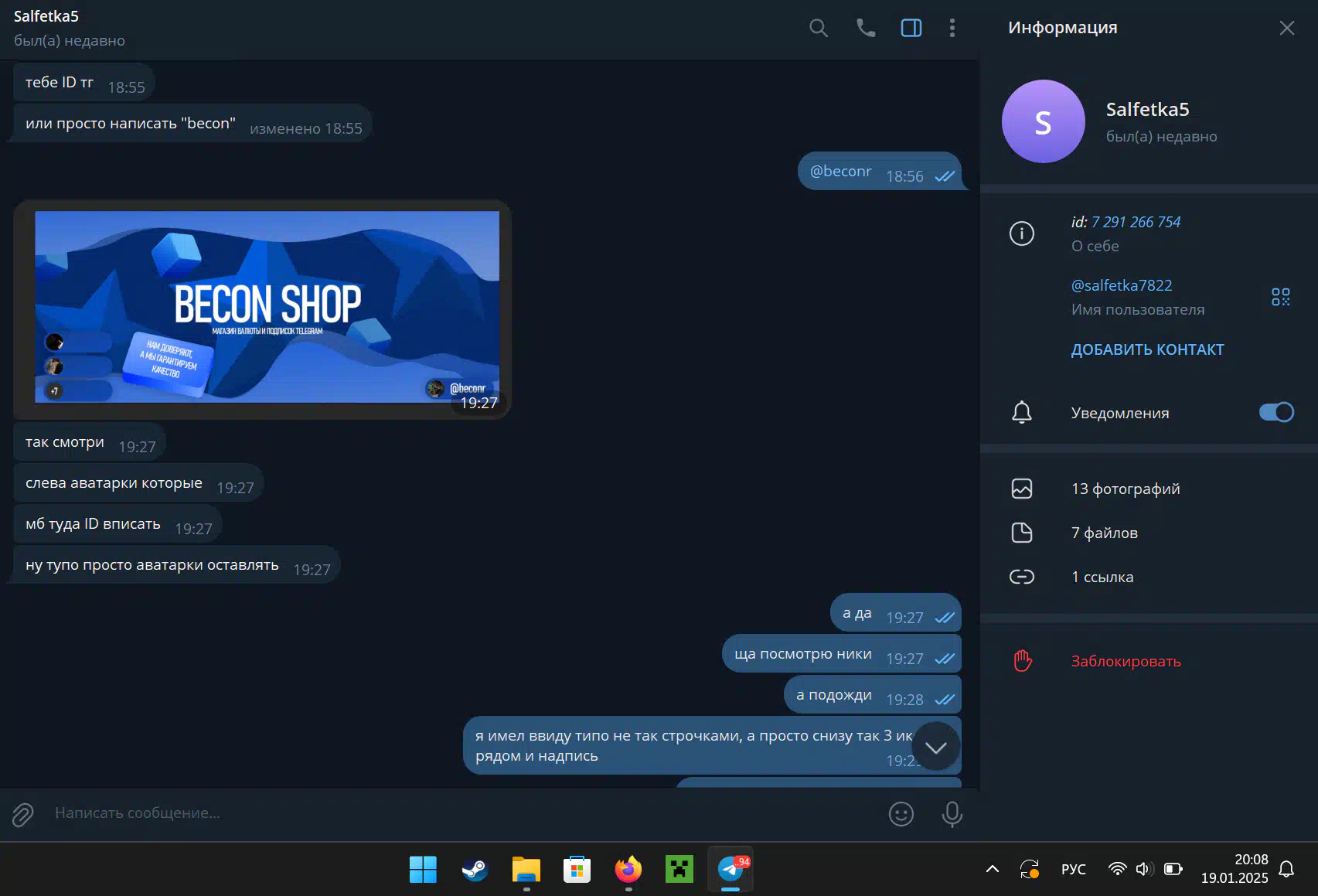Image resolution: width=1318 pixels, height=896 pixels.
Task: Open the Windows notification bell
Action: (x=1286, y=869)
